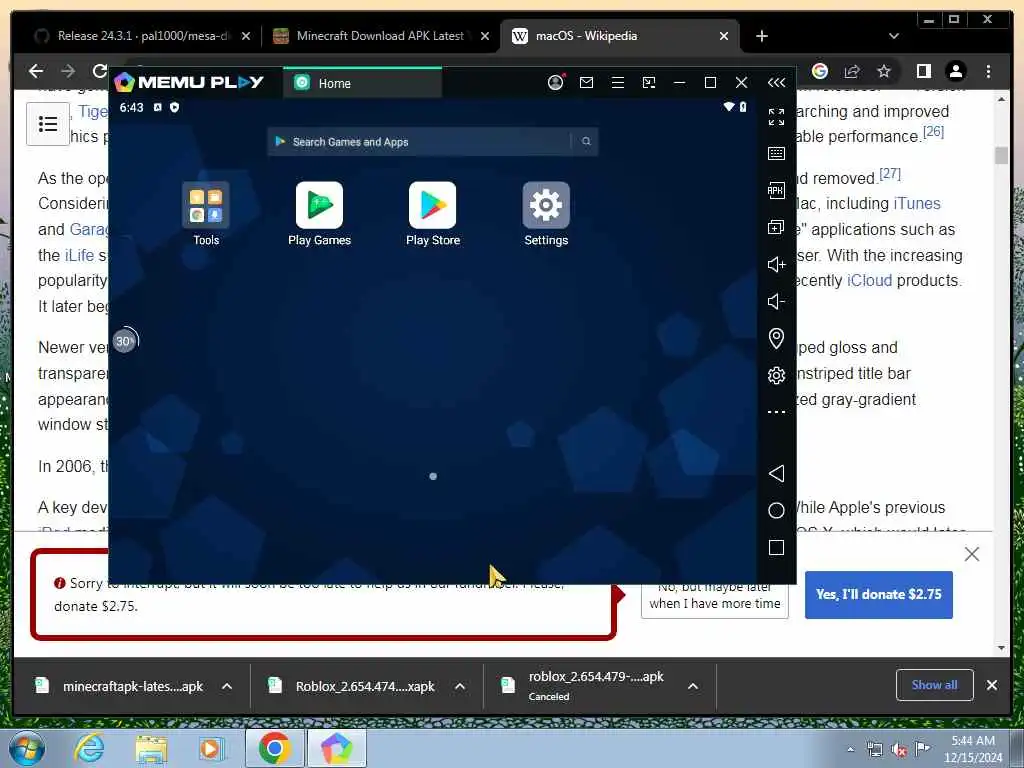This screenshot has width=1024, height=768.
Task: Open Chrome tab search dropdown
Action: pos(893,36)
